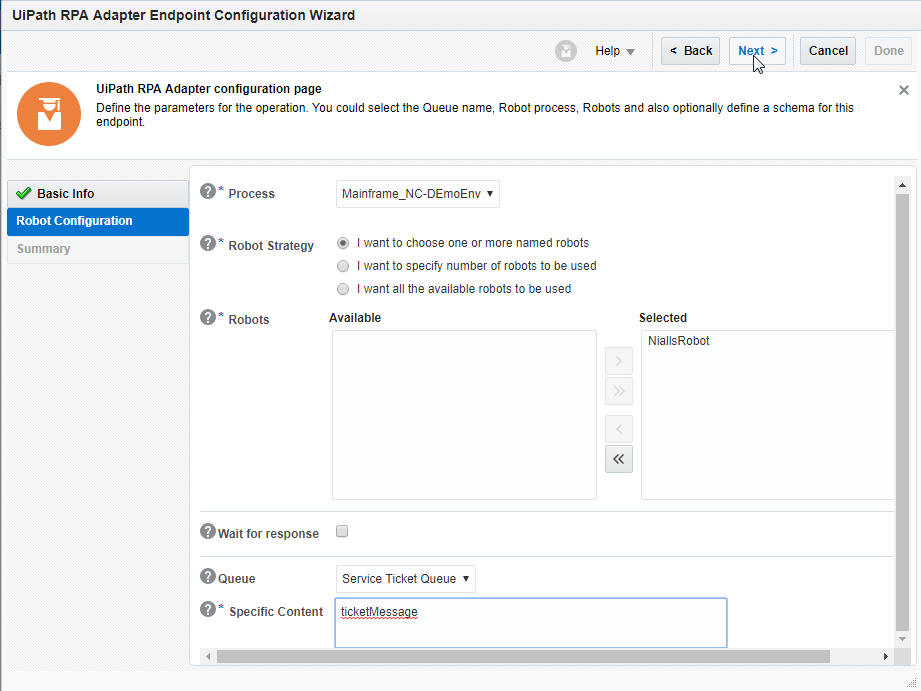Open the Help dropdown menu
921x691 pixels.
pyautogui.click(x=614, y=51)
